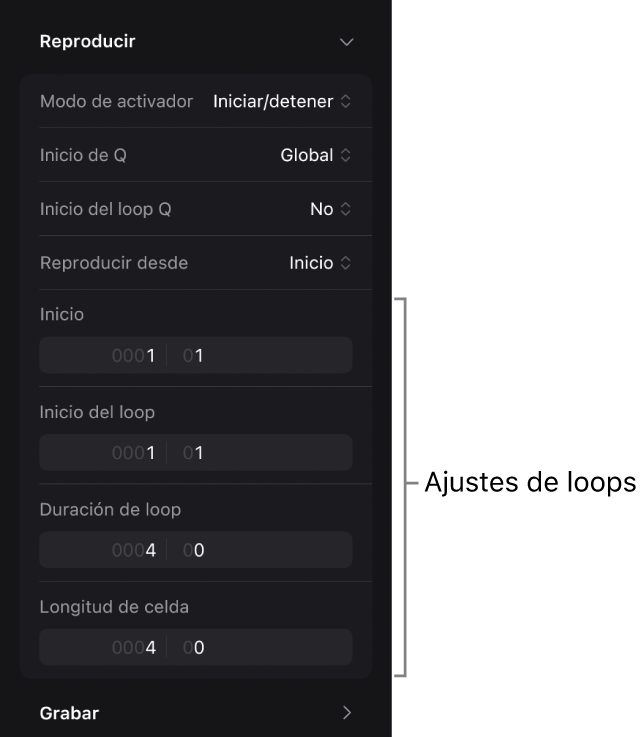Image resolution: width=644 pixels, height=737 pixels.
Task: Click the Longitud de celda beat value
Action: click(194, 647)
